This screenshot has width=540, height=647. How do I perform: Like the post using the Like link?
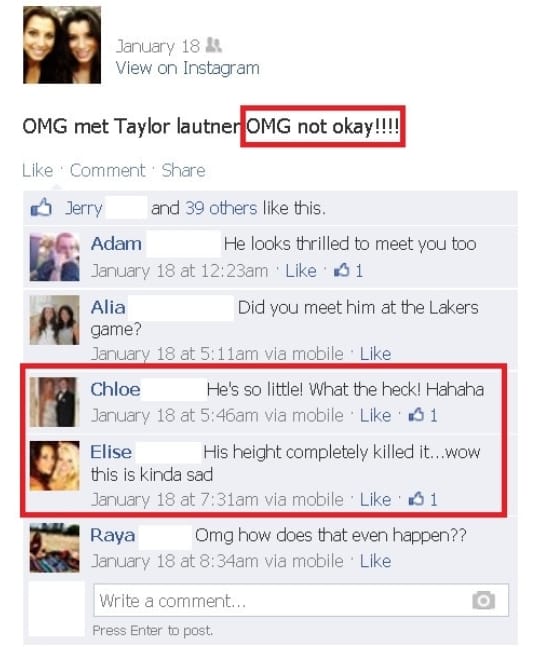38,170
